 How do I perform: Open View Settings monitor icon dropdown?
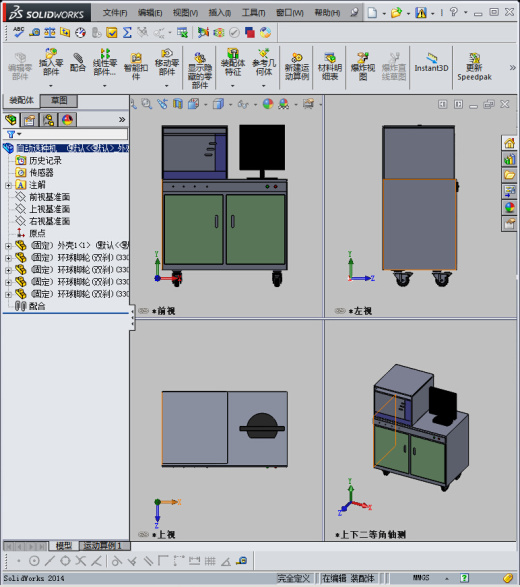pos(320,104)
